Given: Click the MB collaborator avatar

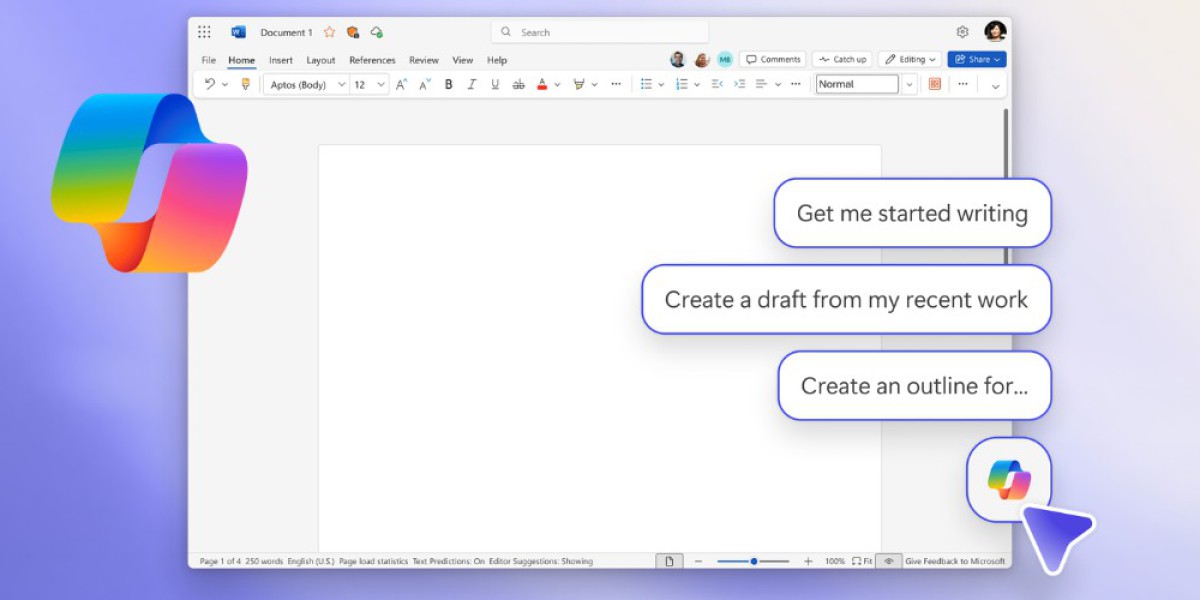Looking at the screenshot, I should (725, 59).
